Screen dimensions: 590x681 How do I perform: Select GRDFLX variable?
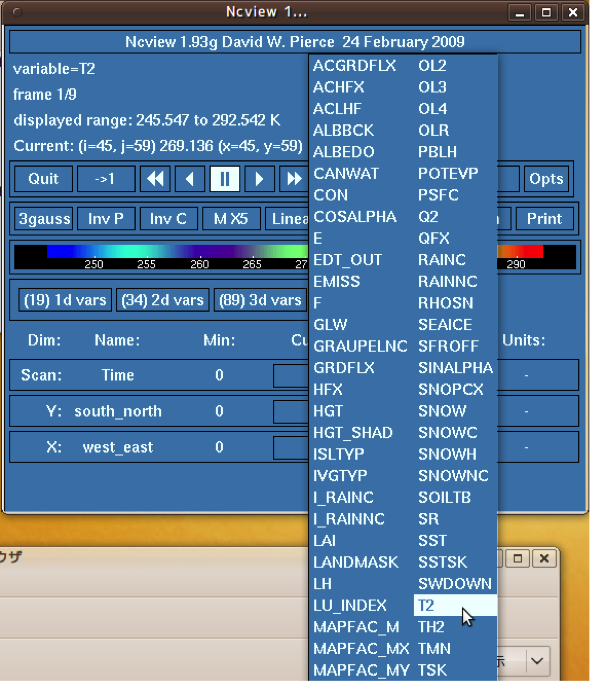(344, 368)
